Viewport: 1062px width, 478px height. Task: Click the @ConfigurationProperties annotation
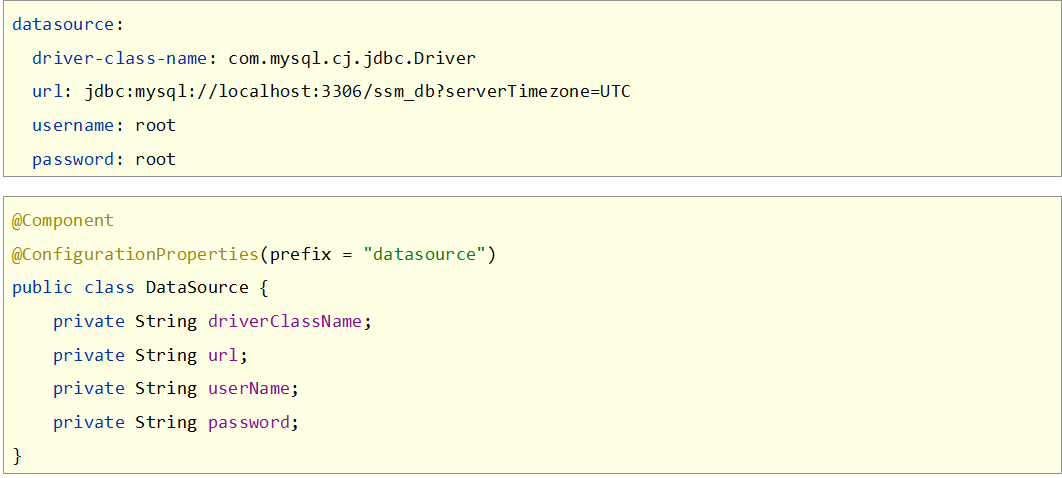coord(135,254)
